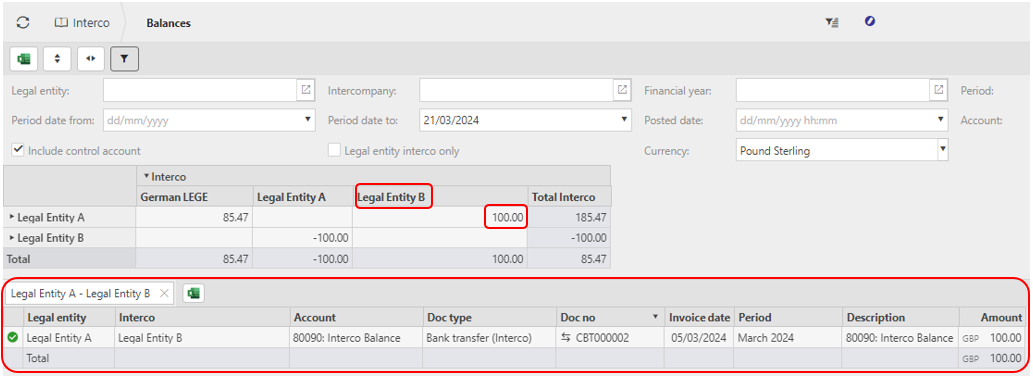Export balances grid to Excel from the toolbar
This screenshot has width=1033, height=376.
click(x=24, y=59)
